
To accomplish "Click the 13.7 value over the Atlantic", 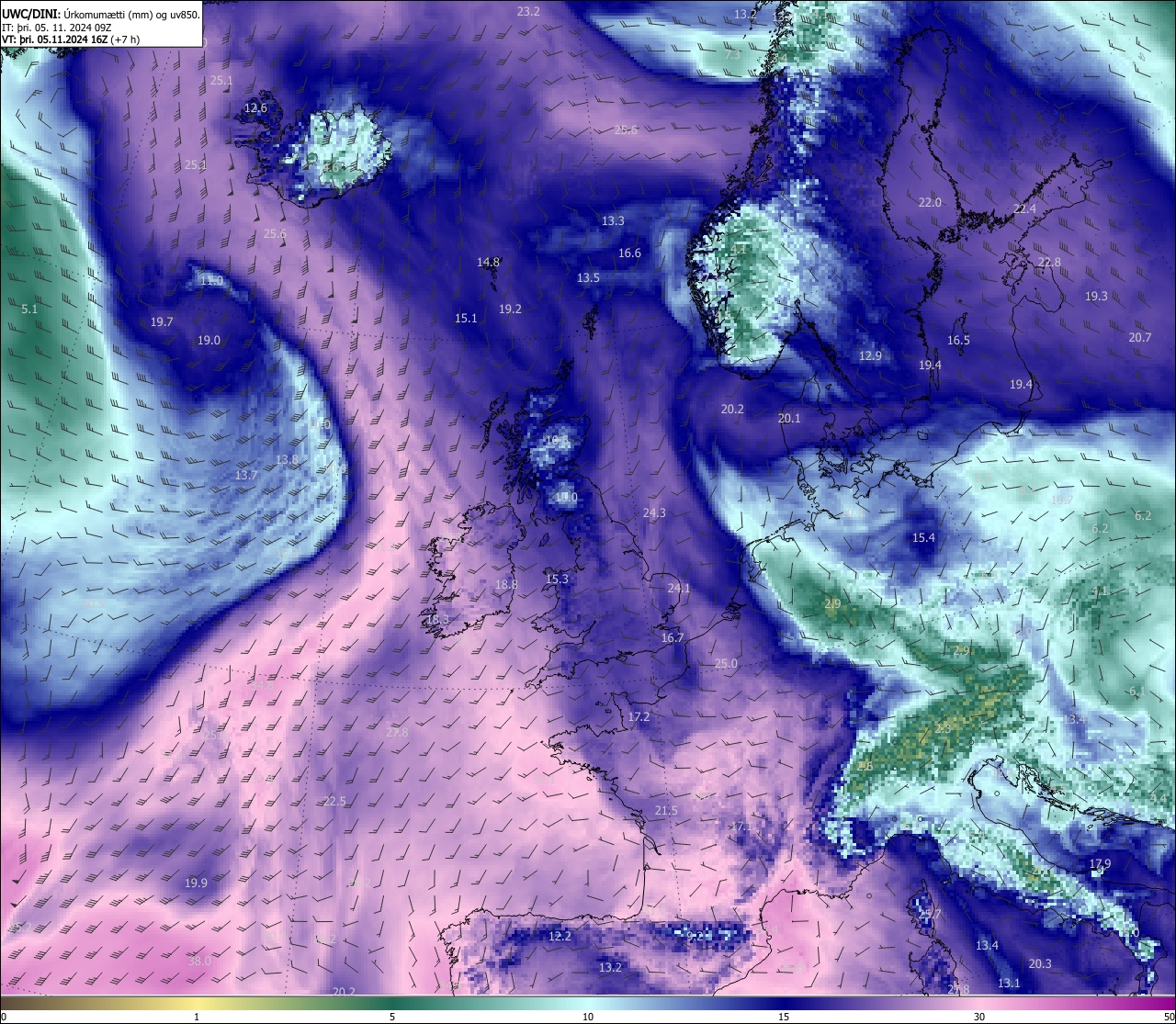I will tap(246, 475).
